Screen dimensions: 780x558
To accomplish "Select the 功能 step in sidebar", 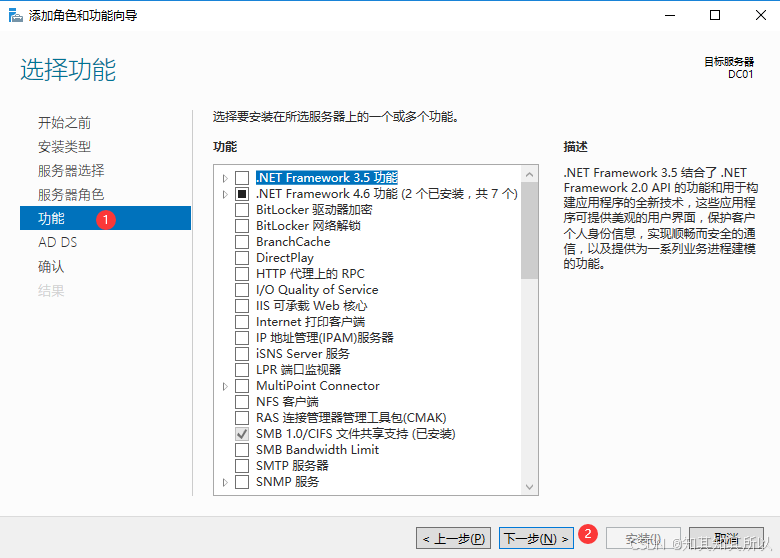I will (105, 218).
